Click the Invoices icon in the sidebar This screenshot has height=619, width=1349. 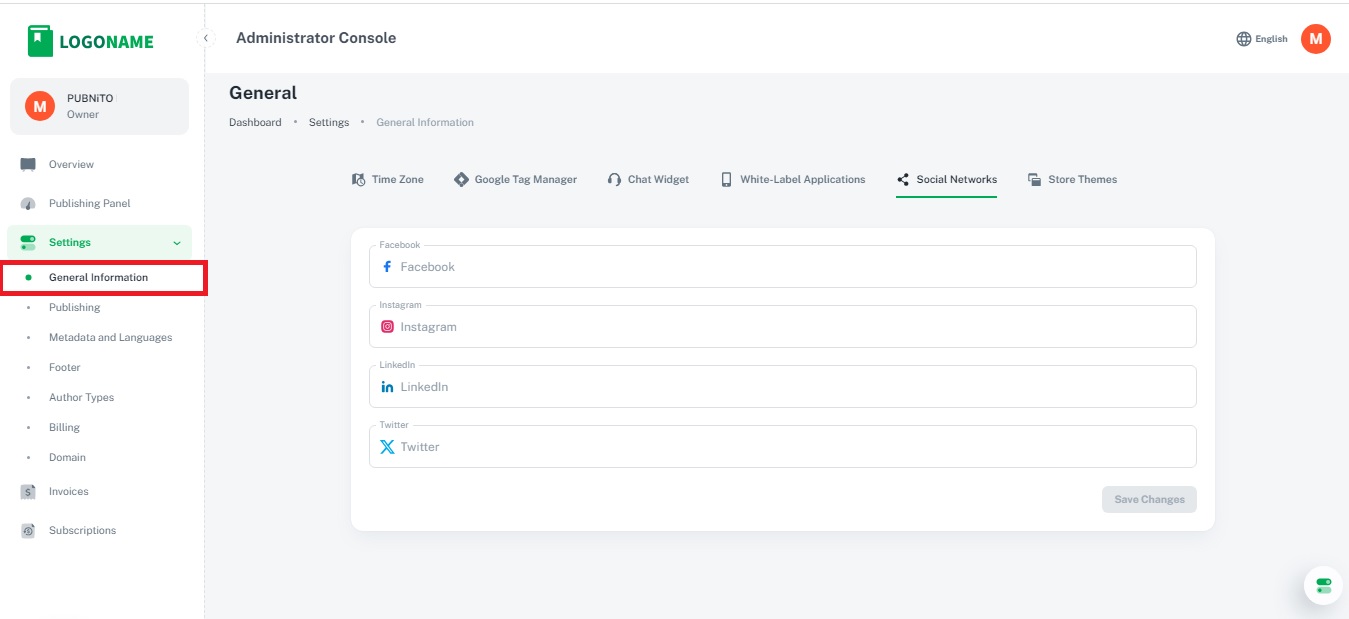[28, 492]
